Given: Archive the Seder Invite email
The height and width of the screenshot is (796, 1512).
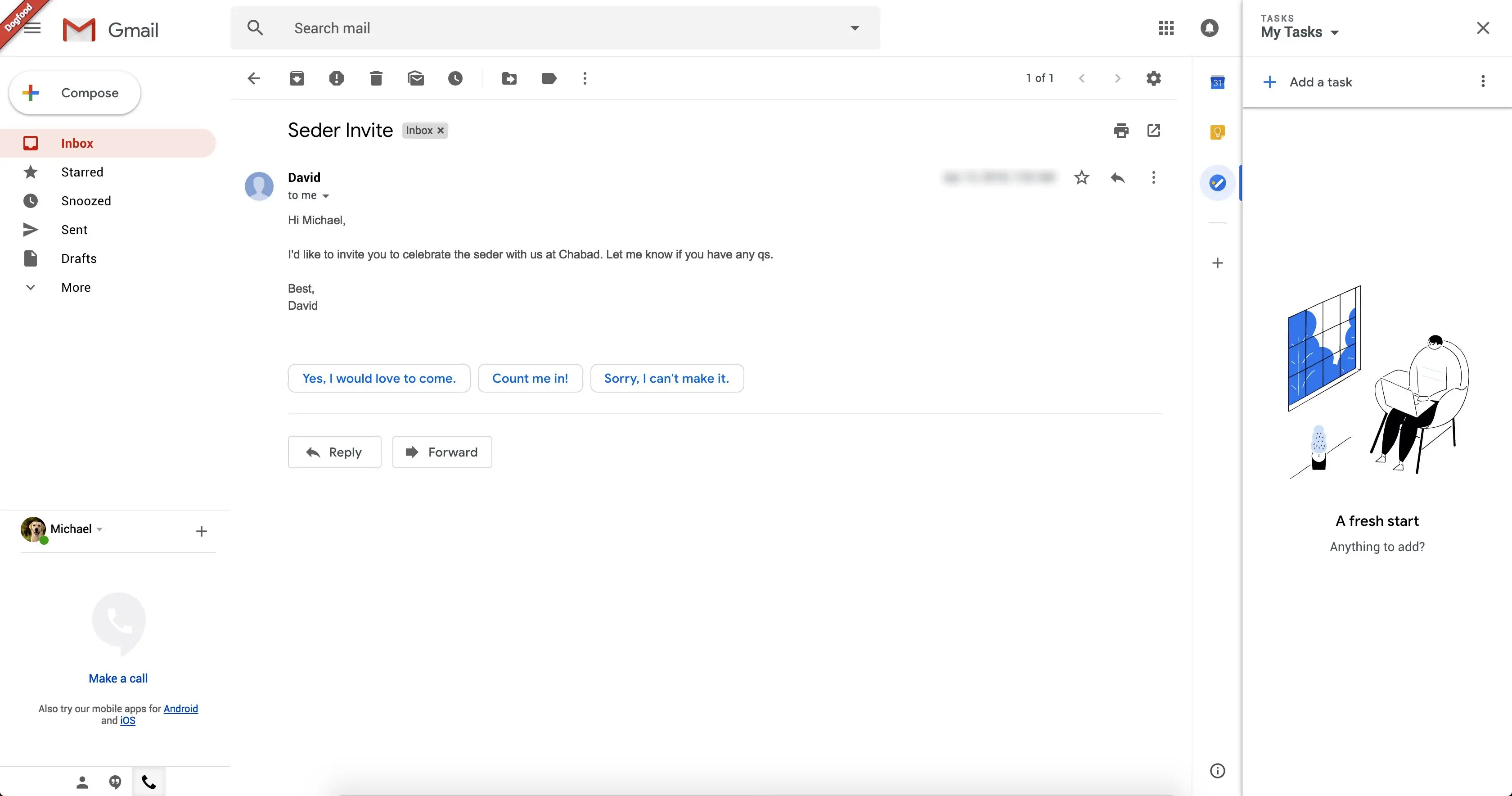Looking at the screenshot, I should (x=297, y=78).
